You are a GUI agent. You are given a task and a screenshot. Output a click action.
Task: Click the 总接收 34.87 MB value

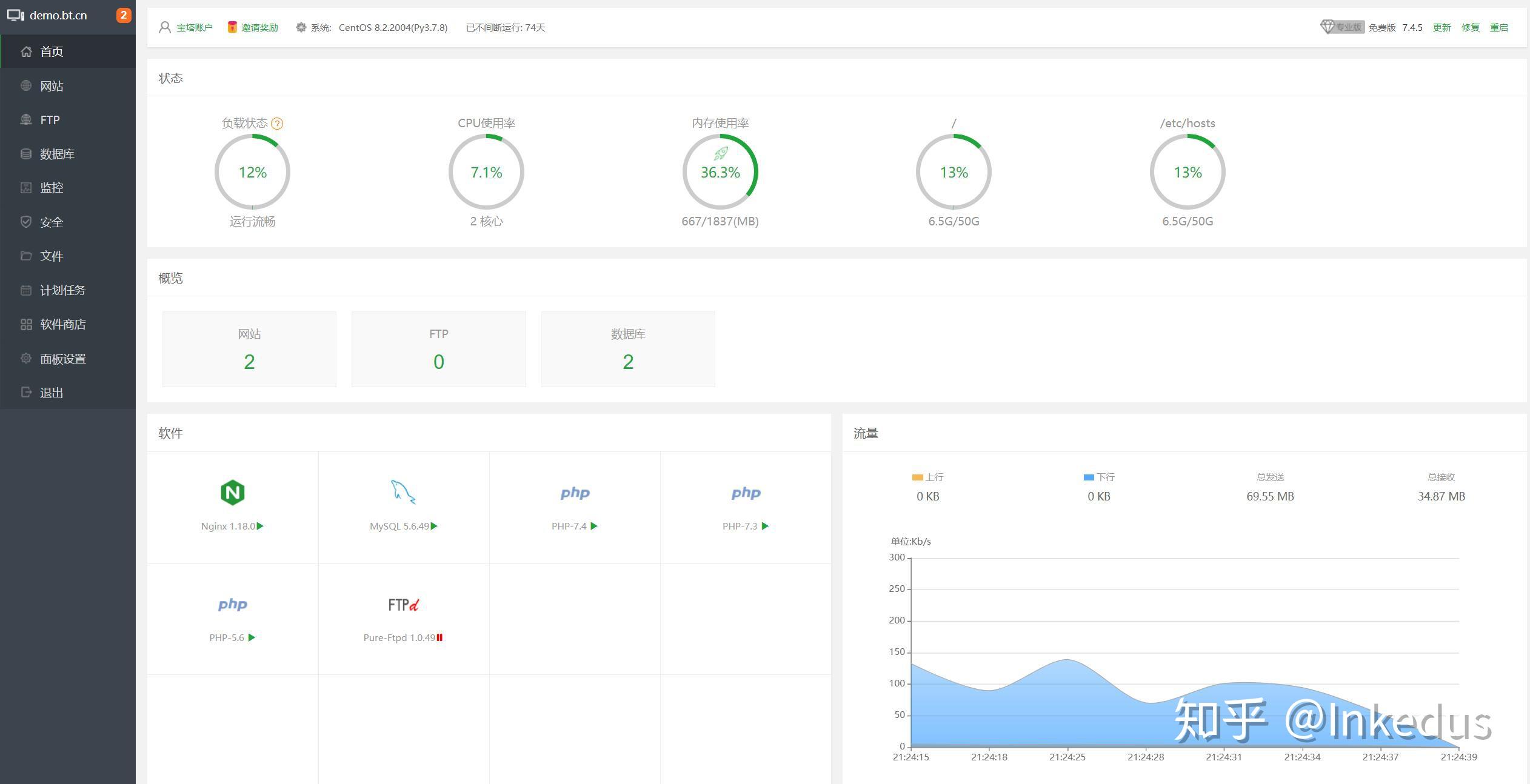1441,496
